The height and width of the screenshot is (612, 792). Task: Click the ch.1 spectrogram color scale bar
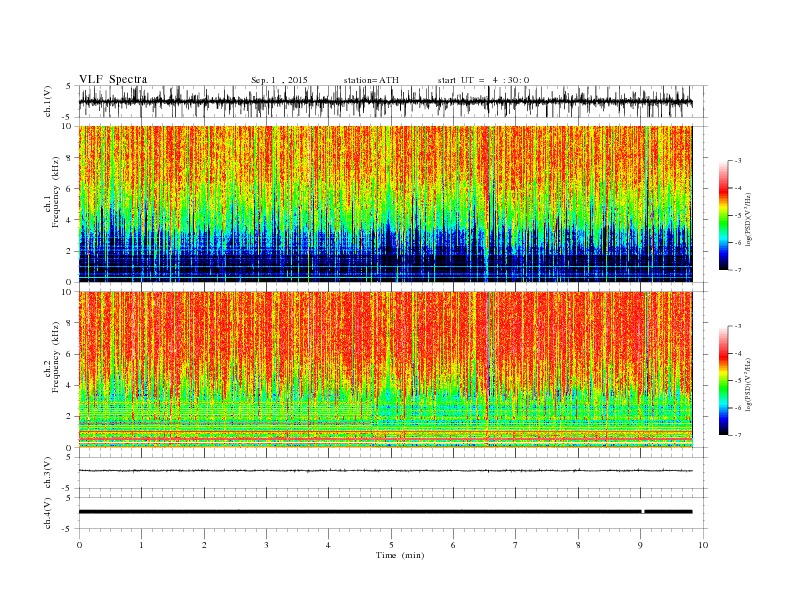click(x=723, y=215)
